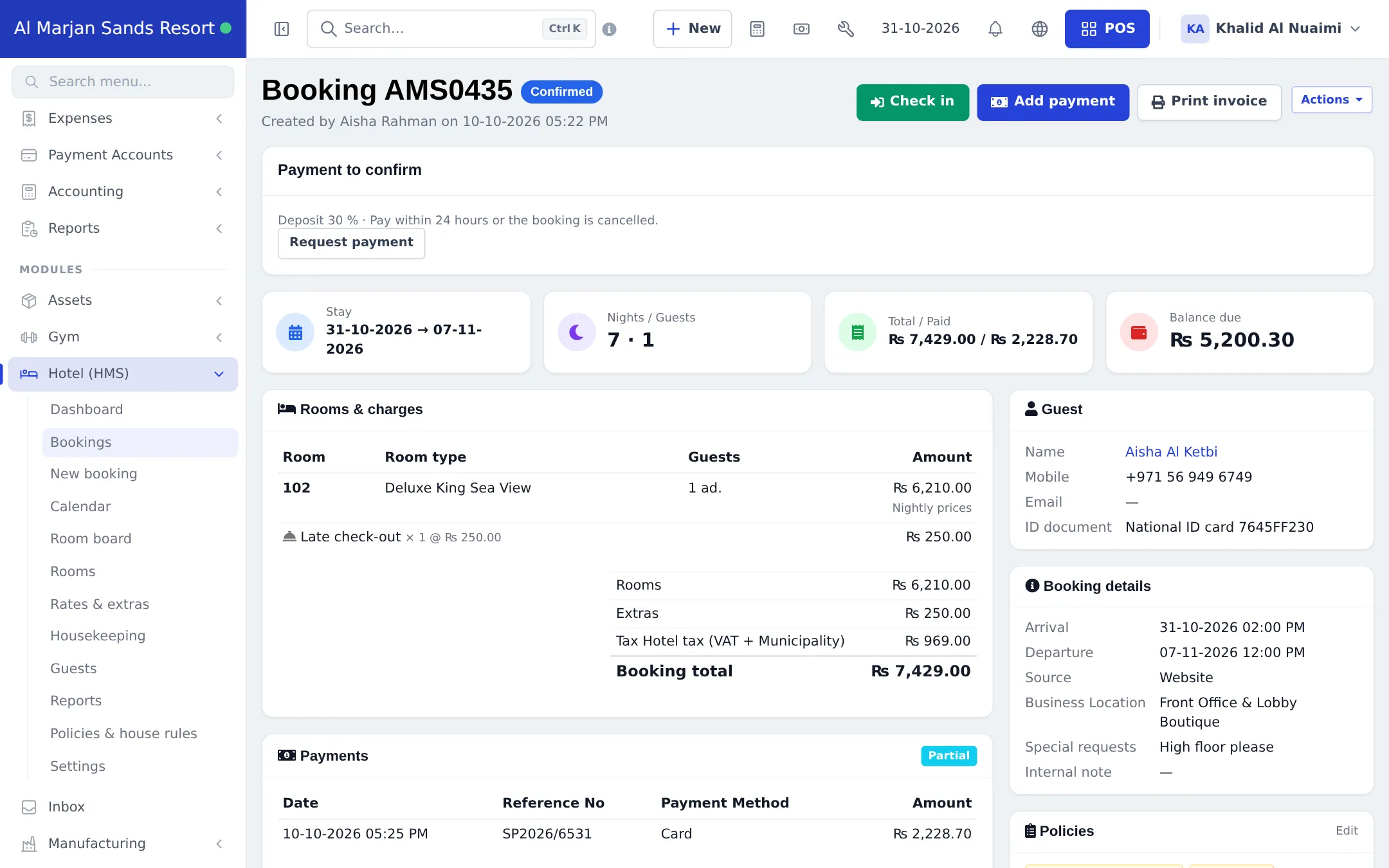Click the KA user avatar
The width and height of the screenshot is (1389, 868).
coord(1195,29)
